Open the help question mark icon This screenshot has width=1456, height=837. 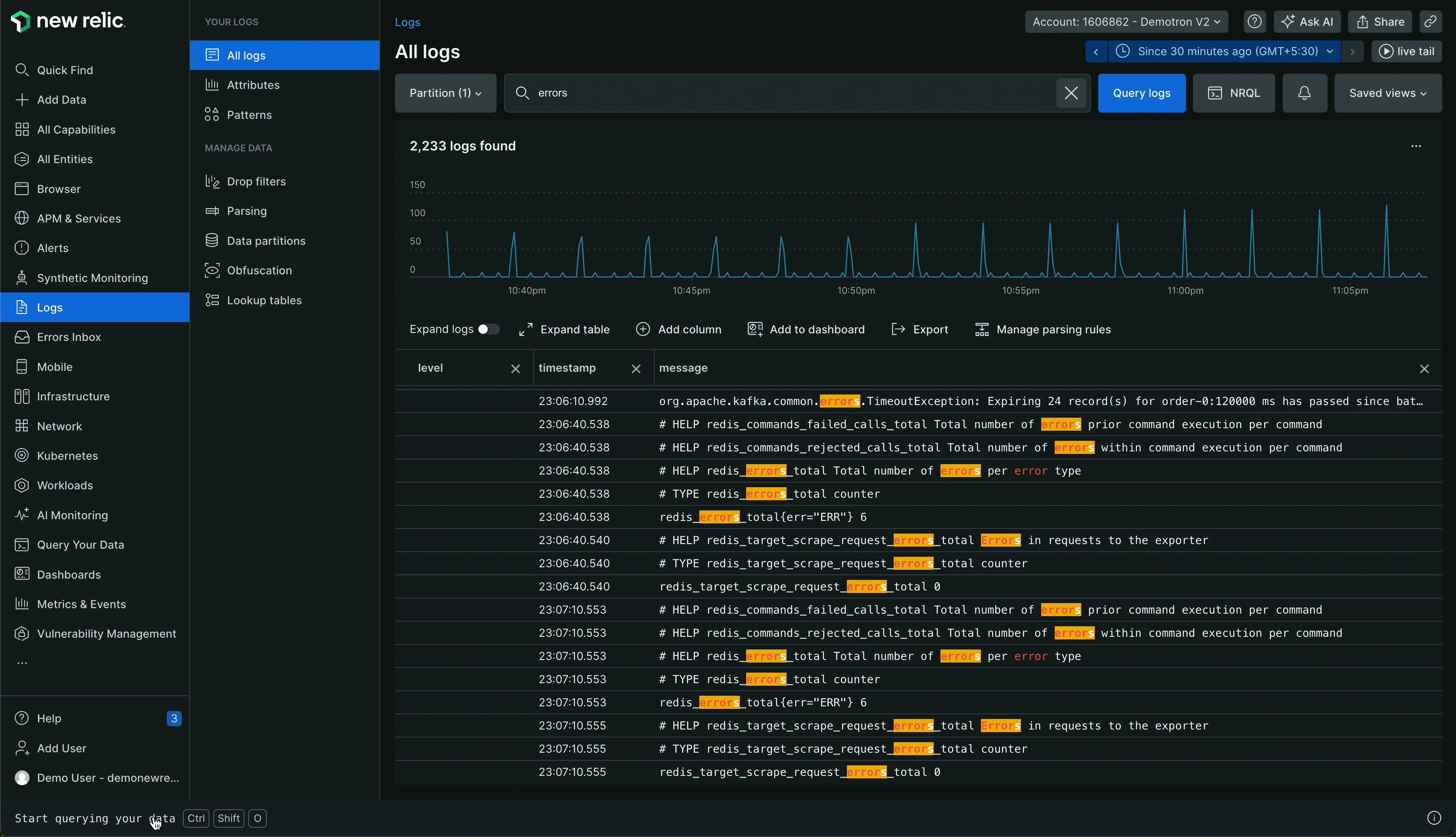(1254, 22)
